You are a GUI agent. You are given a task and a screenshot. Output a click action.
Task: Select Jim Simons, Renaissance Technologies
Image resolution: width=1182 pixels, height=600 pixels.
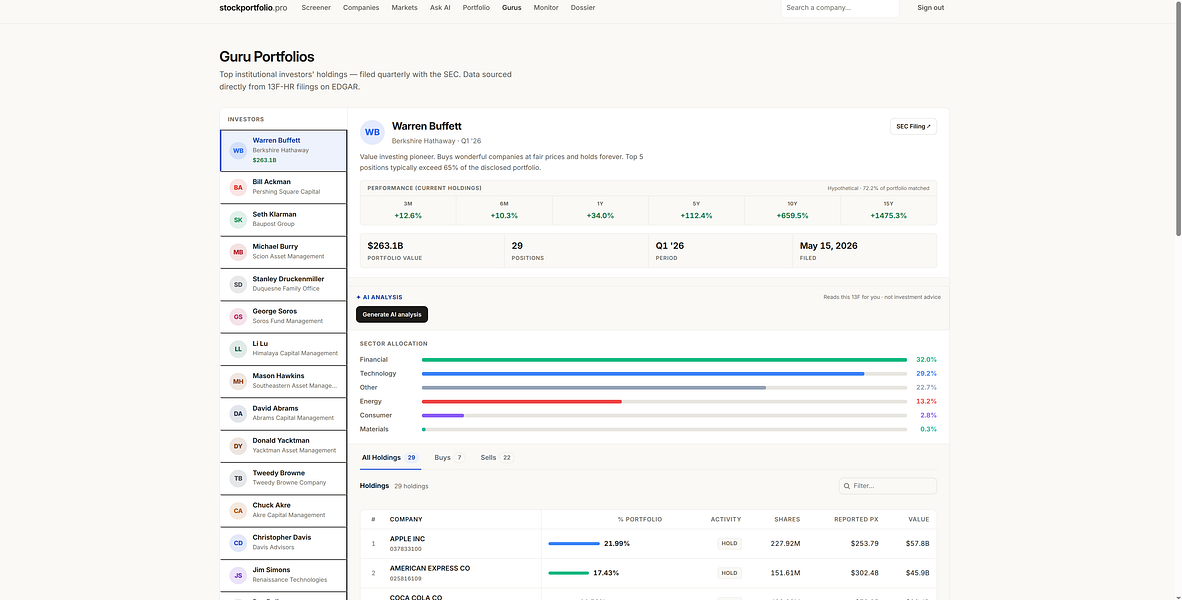[283, 575]
